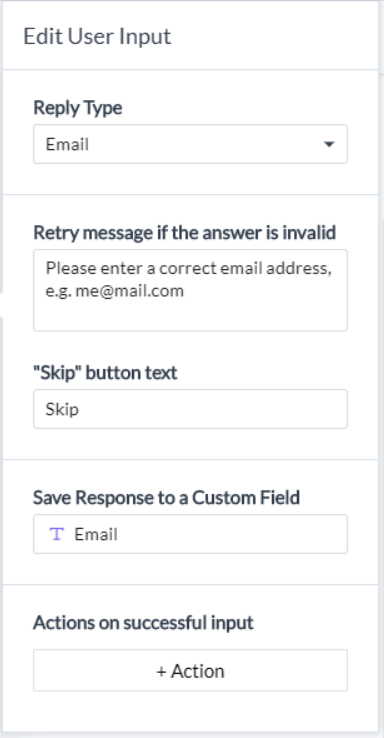Screen dimensions: 384x738
Task: Click the plus sign on the Action button
Action: 161,672
